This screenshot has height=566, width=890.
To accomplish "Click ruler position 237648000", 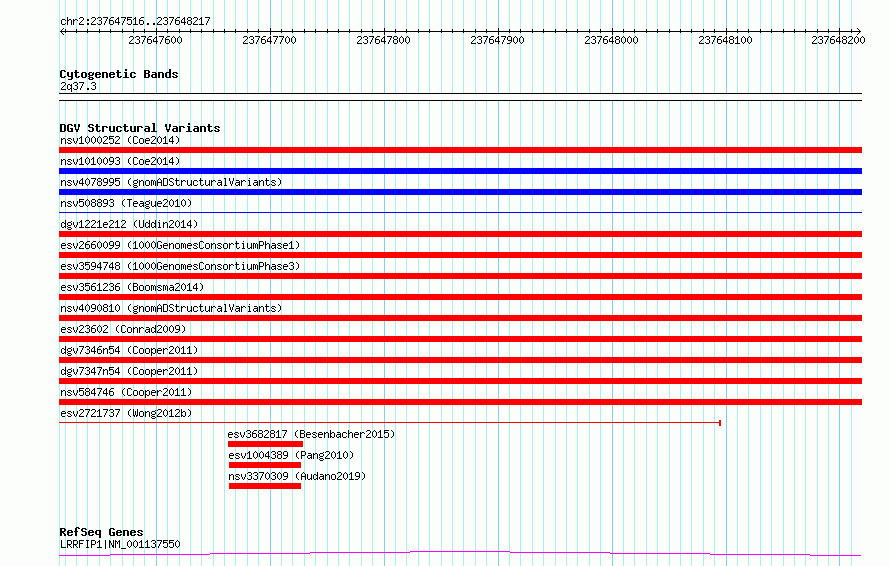I will 611,40.
